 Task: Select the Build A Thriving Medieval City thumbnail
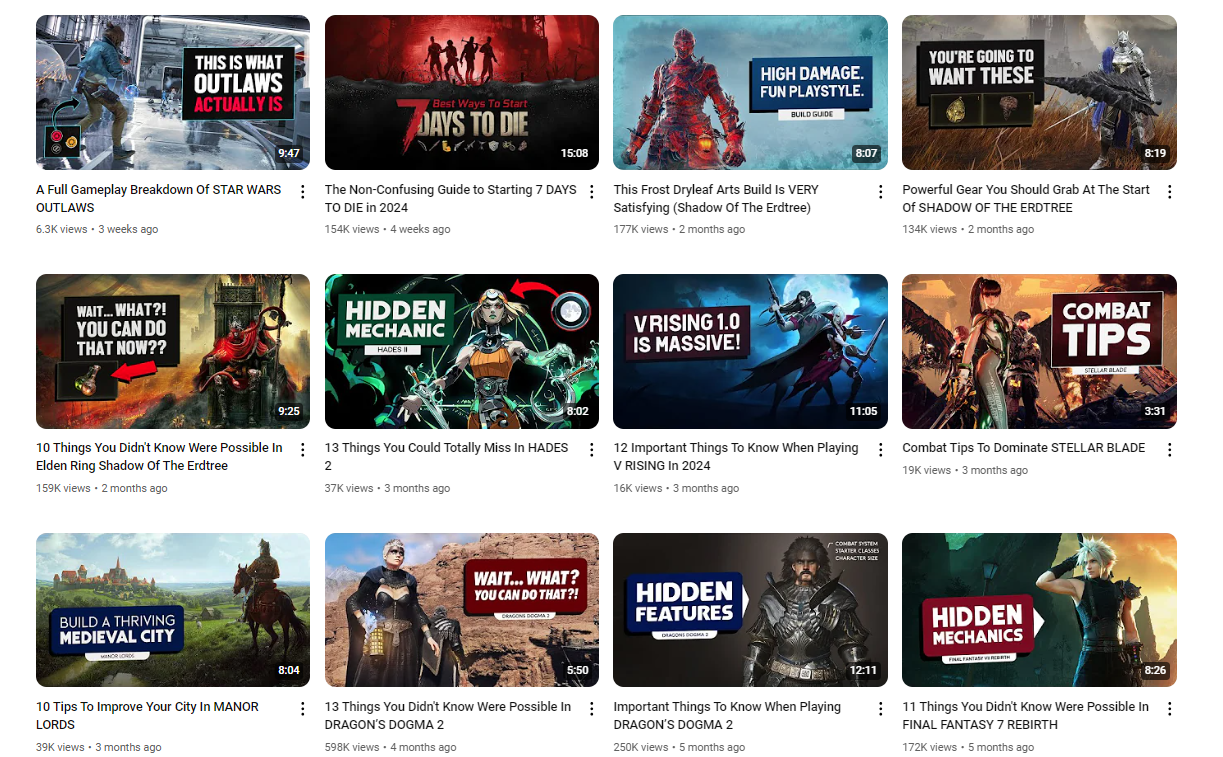(172, 609)
